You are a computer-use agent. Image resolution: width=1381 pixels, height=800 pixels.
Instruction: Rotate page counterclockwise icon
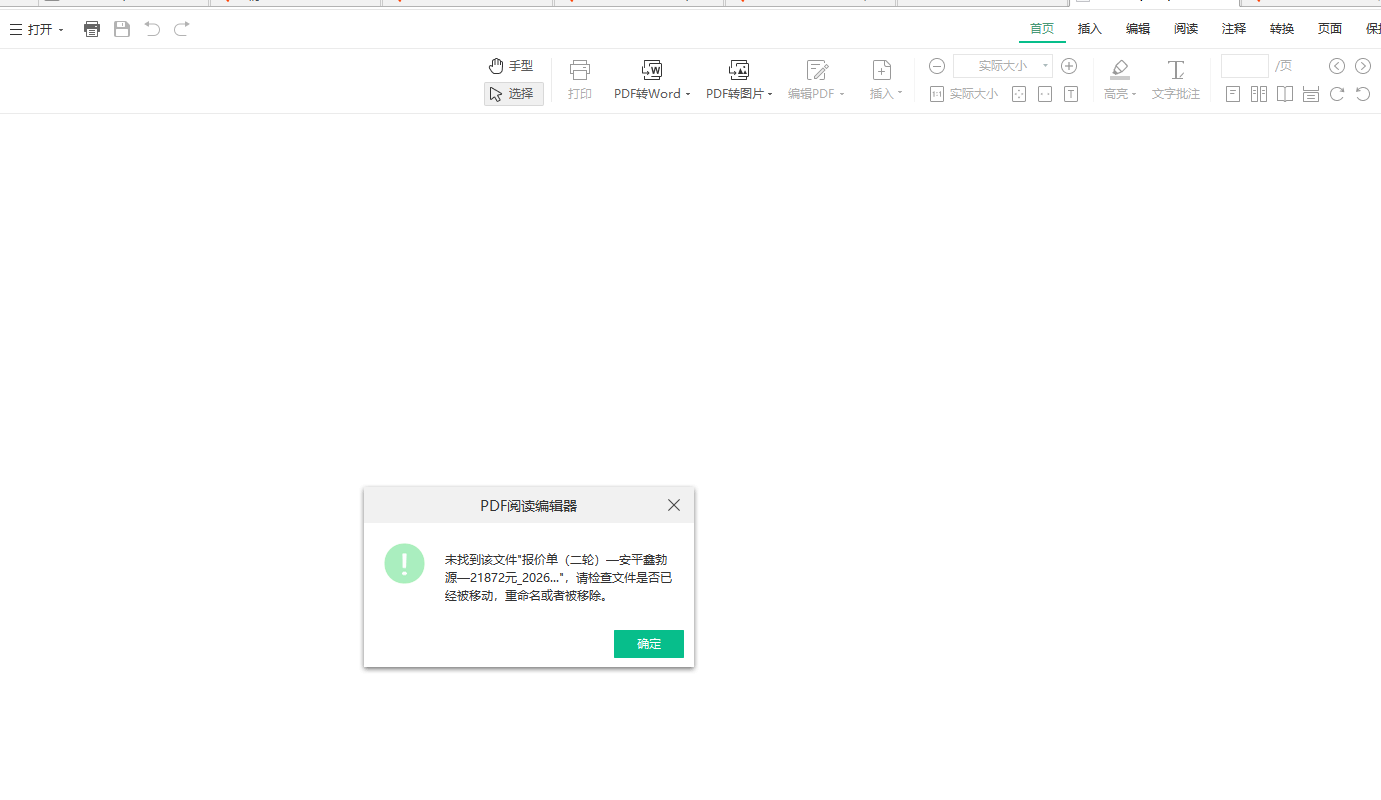coord(1363,94)
